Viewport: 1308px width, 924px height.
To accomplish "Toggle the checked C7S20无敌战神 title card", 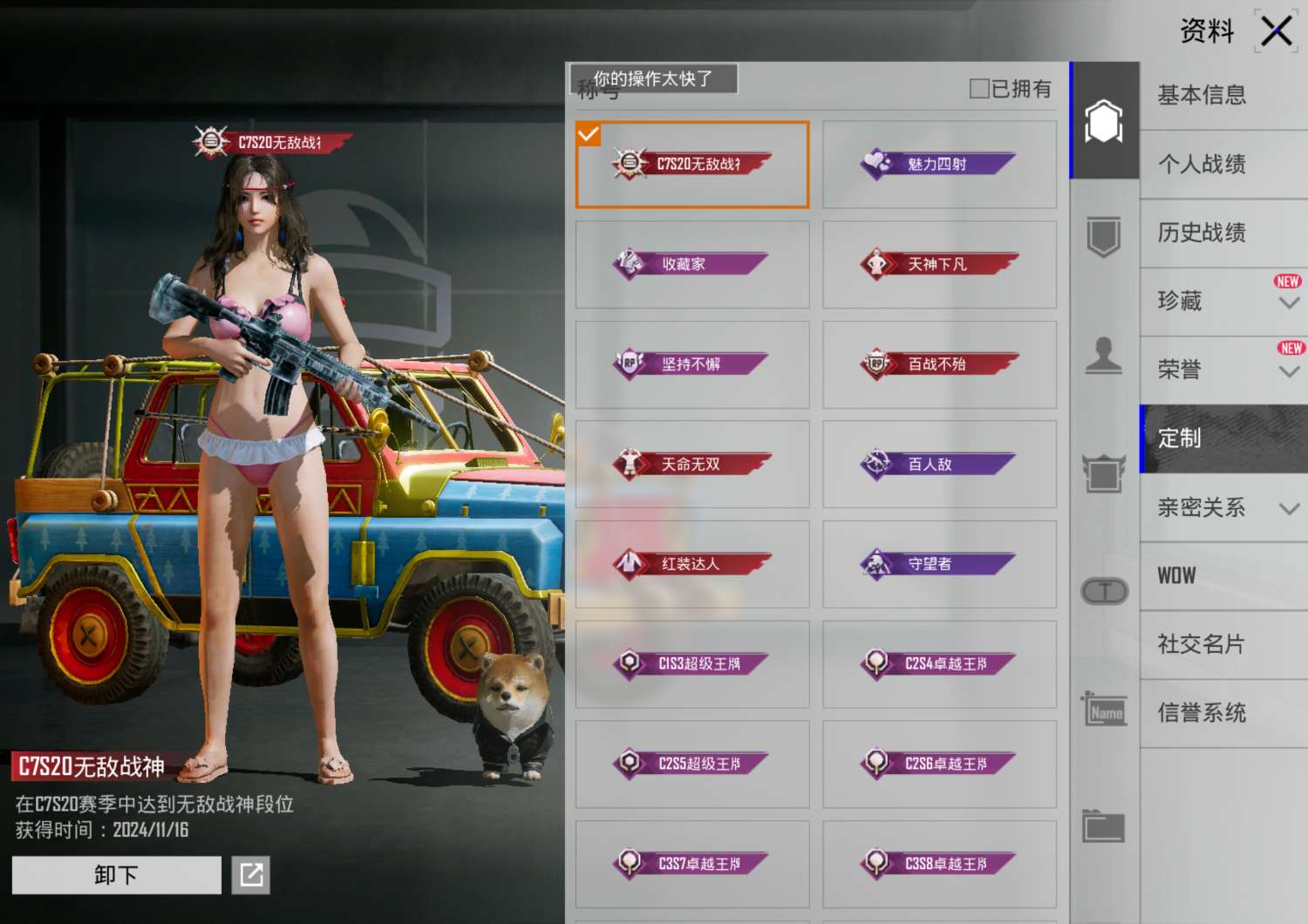I will click(x=692, y=165).
